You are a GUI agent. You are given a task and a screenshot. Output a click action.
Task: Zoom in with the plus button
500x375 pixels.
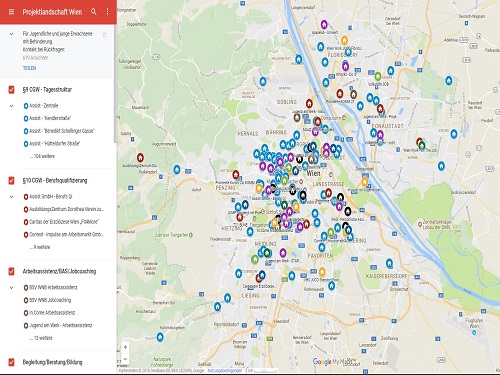[x=125, y=347]
